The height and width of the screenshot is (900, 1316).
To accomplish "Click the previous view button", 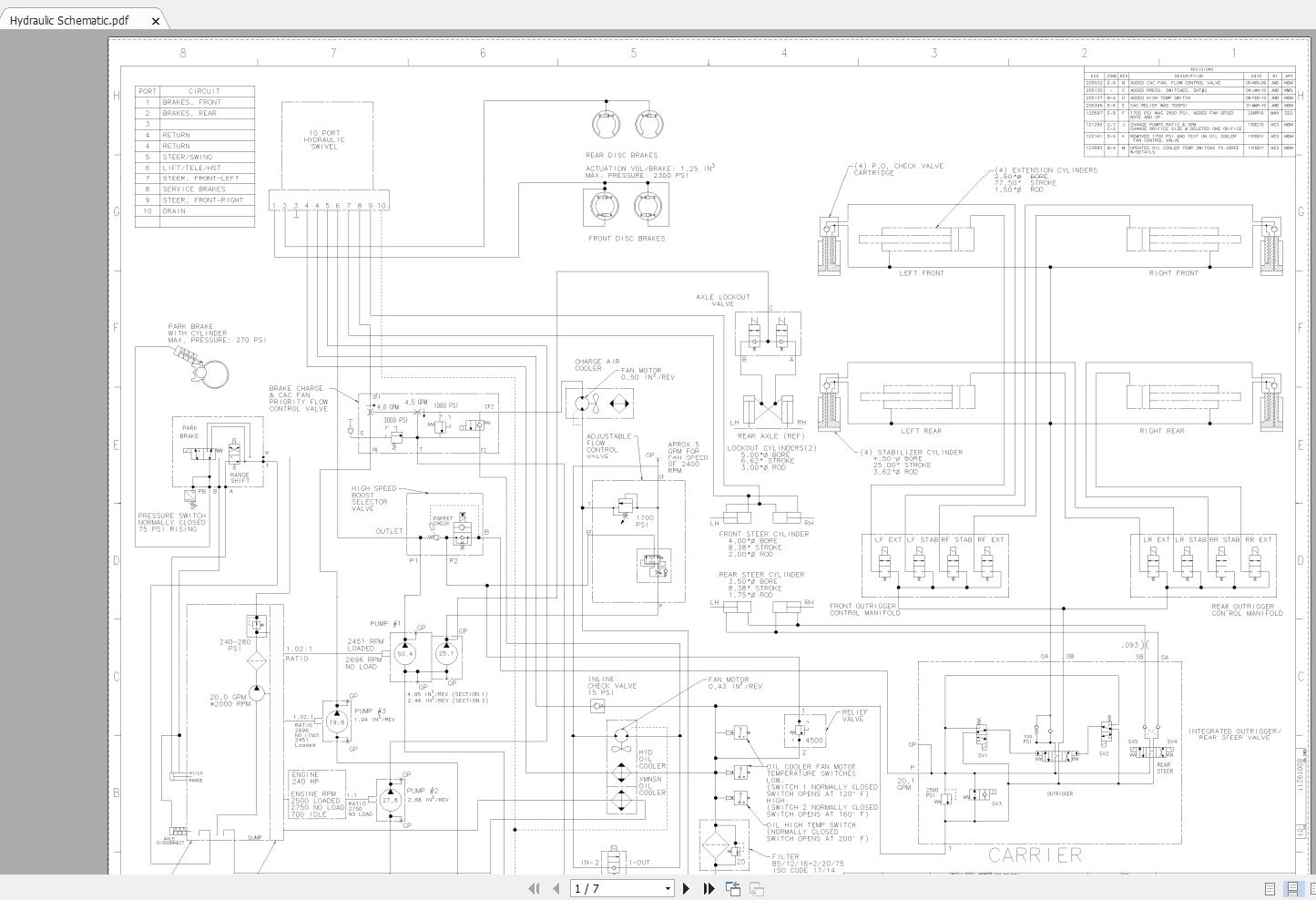I will (733, 888).
